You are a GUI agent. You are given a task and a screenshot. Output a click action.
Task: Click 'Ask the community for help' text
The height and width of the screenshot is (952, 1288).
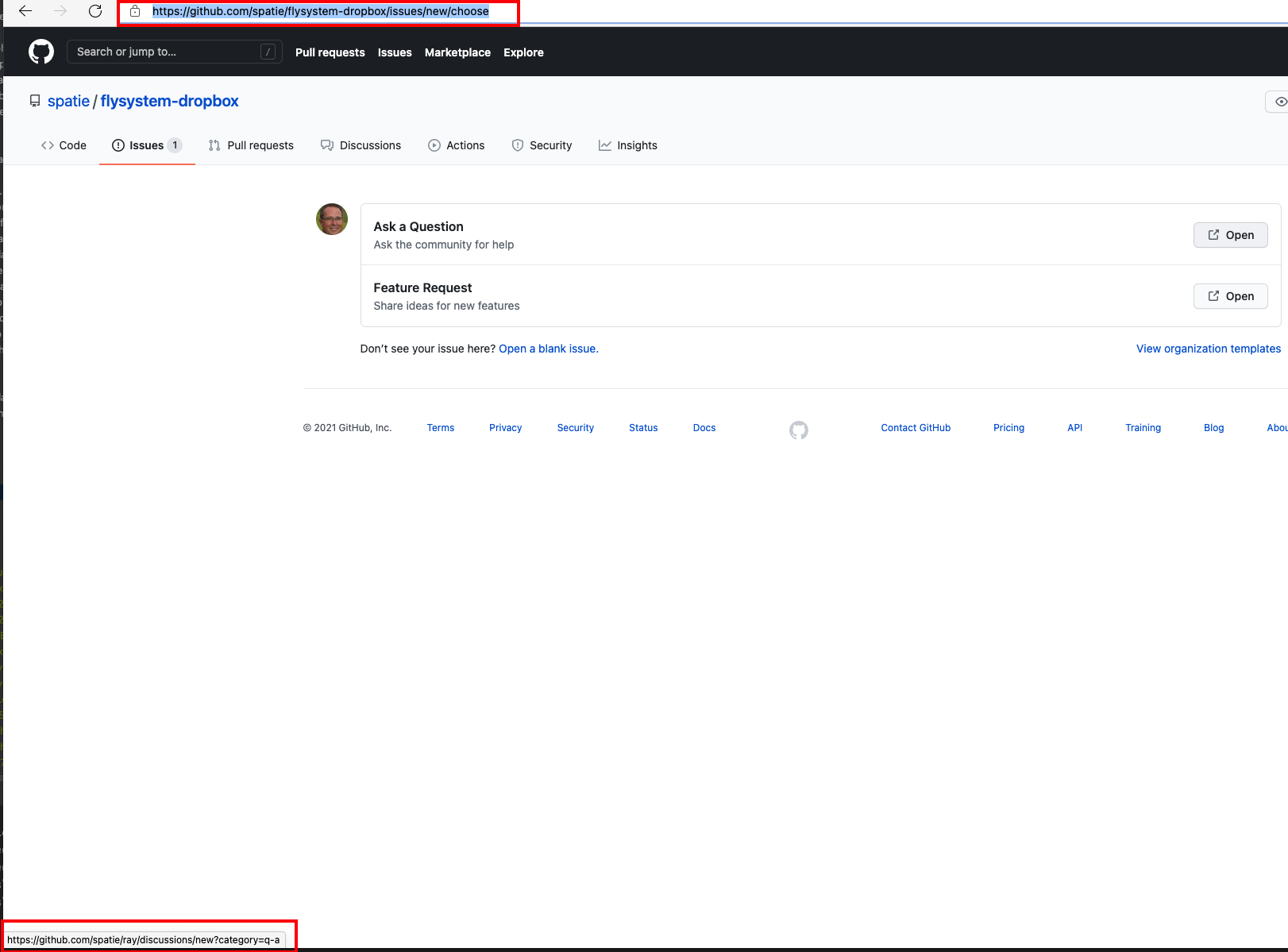(x=444, y=245)
